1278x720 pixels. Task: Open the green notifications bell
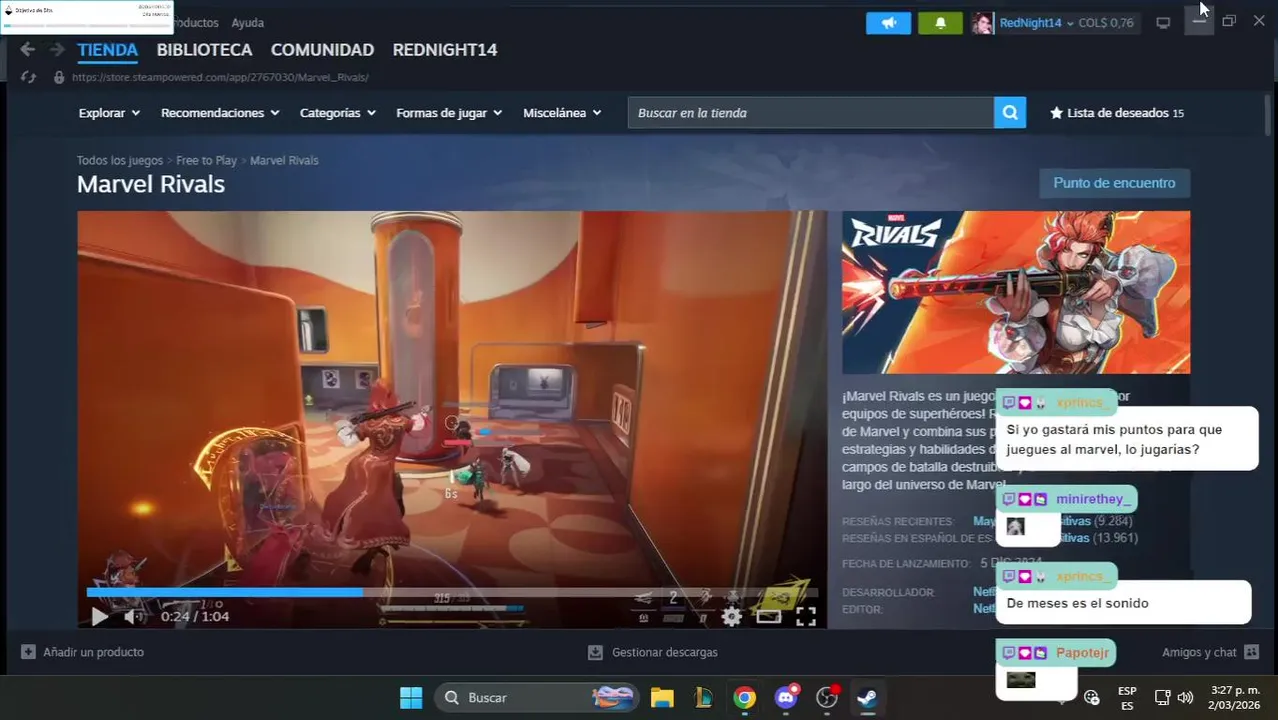(940, 23)
